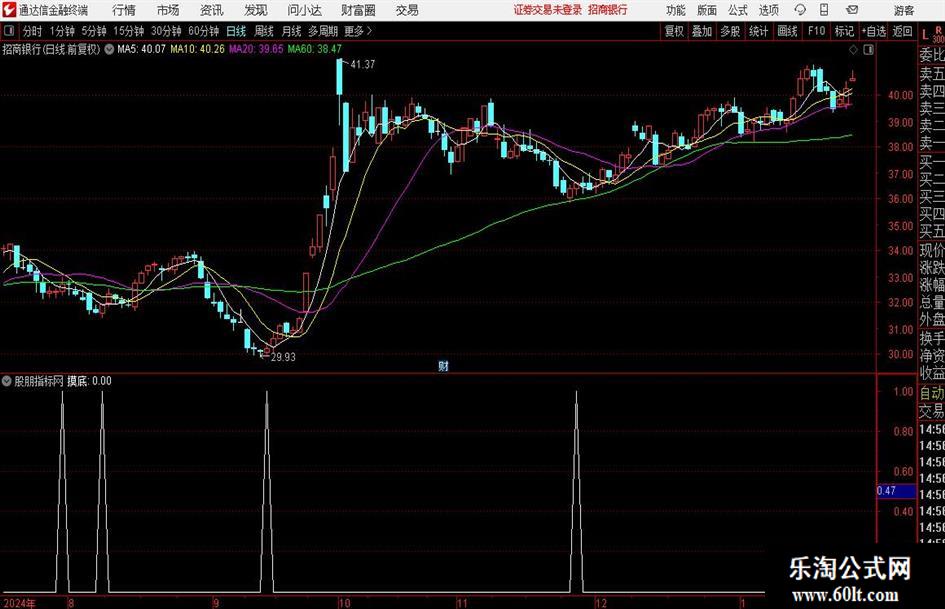Image resolution: width=945 pixels, height=609 pixels.
Task: Click the 游客 user label
Action: point(903,10)
